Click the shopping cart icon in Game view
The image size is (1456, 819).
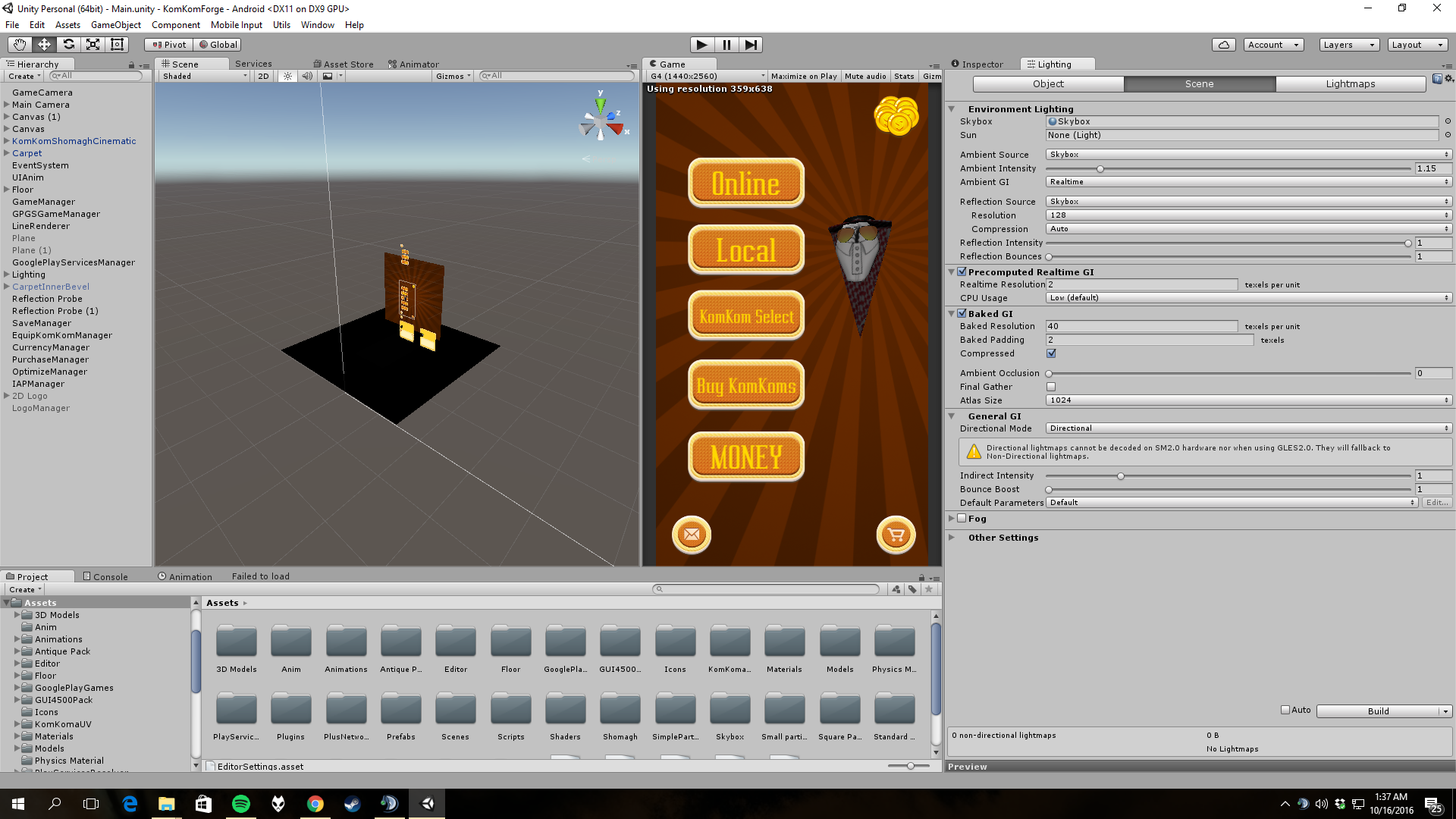(896, 535)
